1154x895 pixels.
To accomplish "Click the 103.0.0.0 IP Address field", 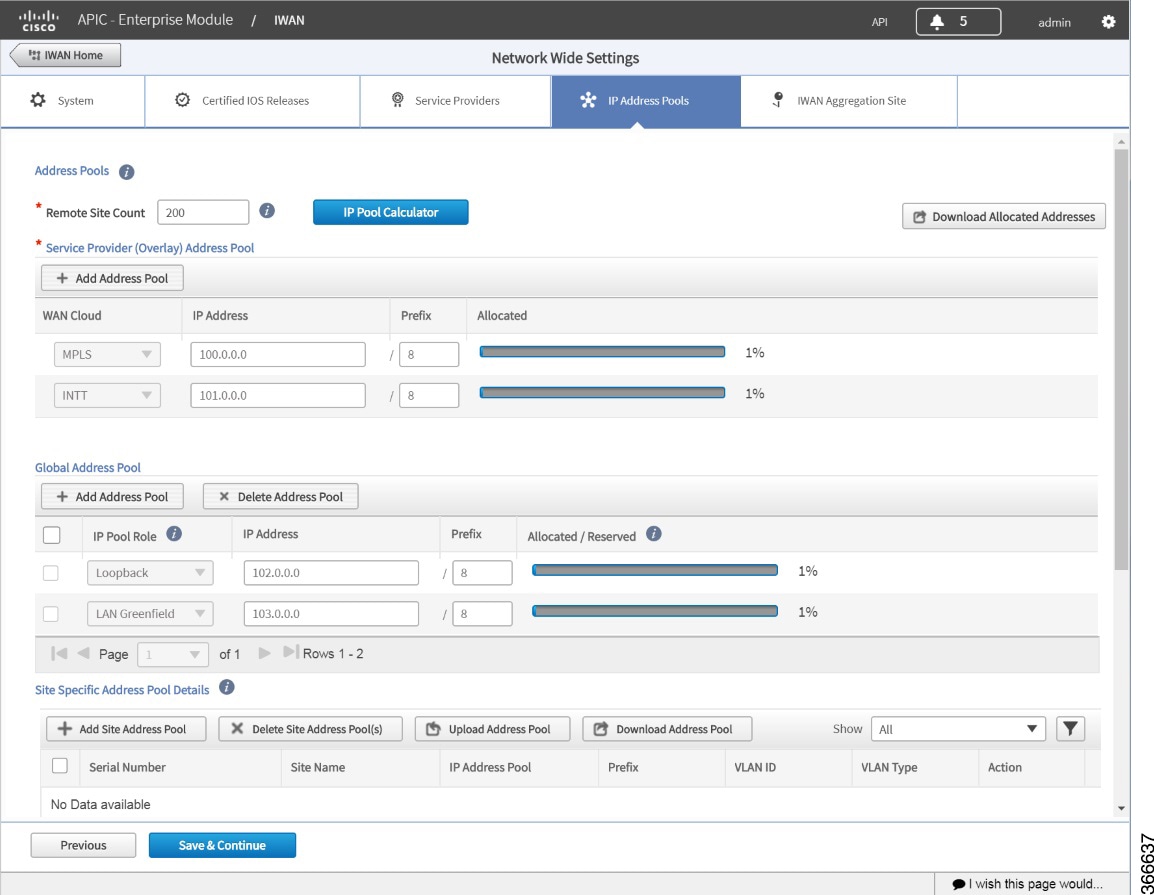I will click(331, 614).
